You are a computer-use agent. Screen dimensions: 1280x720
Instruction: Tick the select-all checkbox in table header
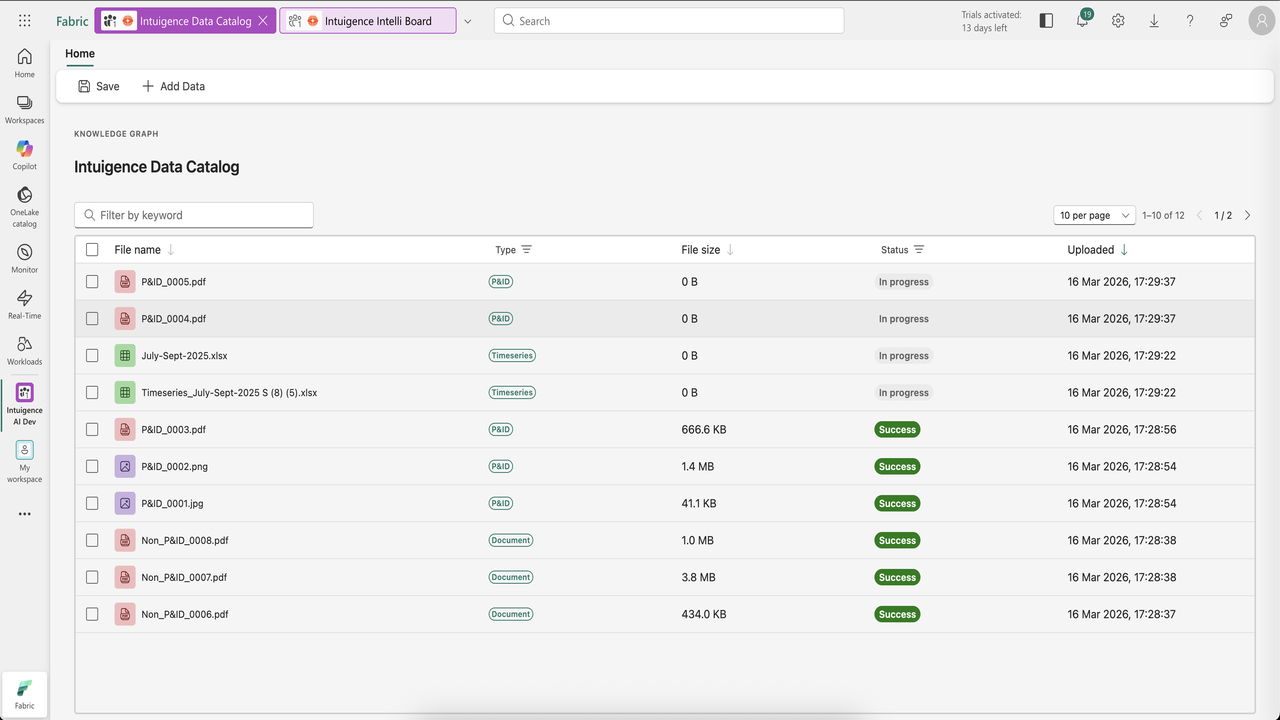pyautogui.click(x=92, y=250)
